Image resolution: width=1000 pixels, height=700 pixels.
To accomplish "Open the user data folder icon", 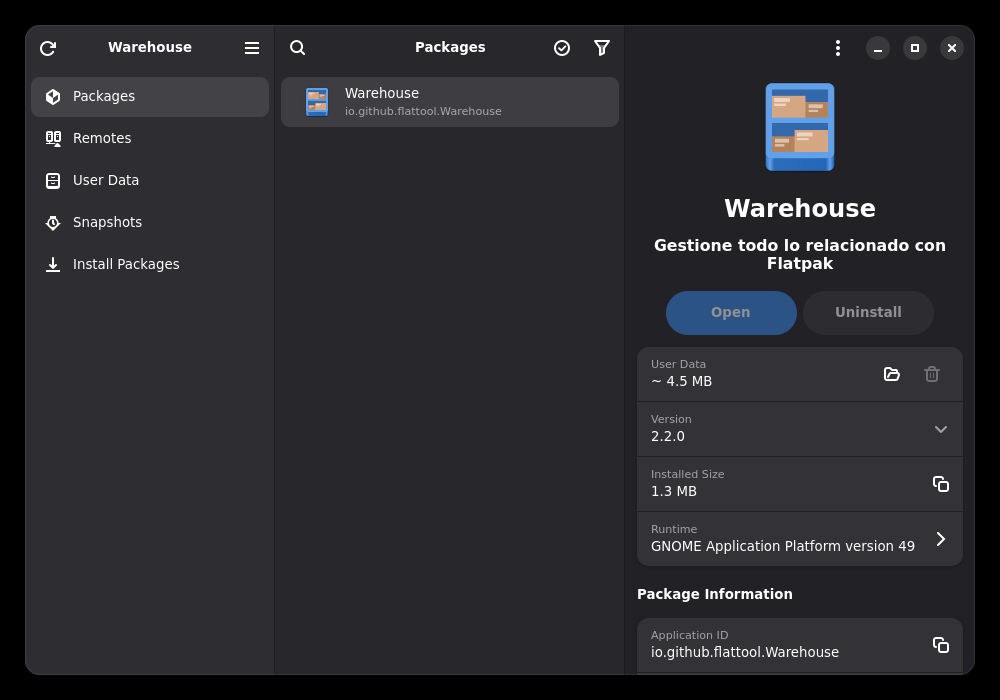I will click(x=892, y=374).
